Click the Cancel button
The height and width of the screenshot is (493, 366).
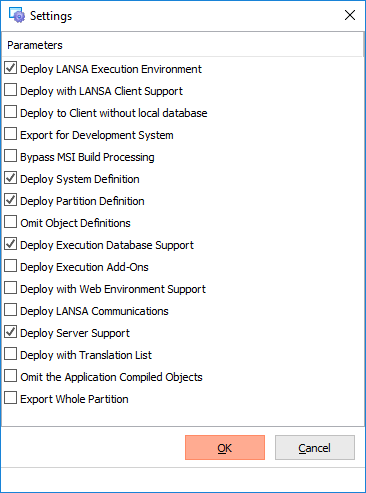coord(315,448)
